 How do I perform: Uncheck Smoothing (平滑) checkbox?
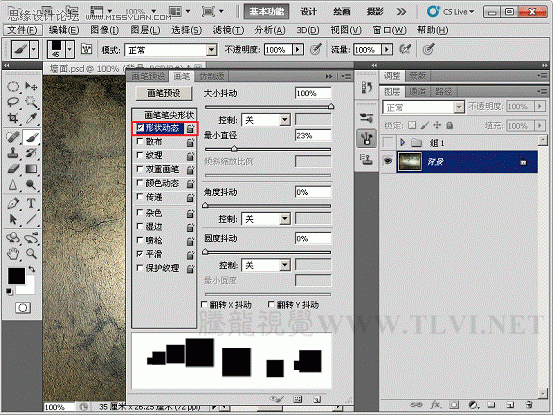[140, 254]
